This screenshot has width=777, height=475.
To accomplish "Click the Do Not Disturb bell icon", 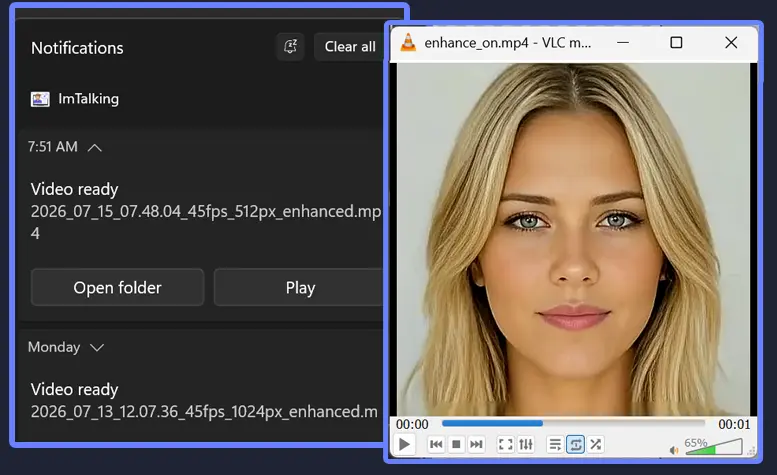I will click(x=290, y=47).
